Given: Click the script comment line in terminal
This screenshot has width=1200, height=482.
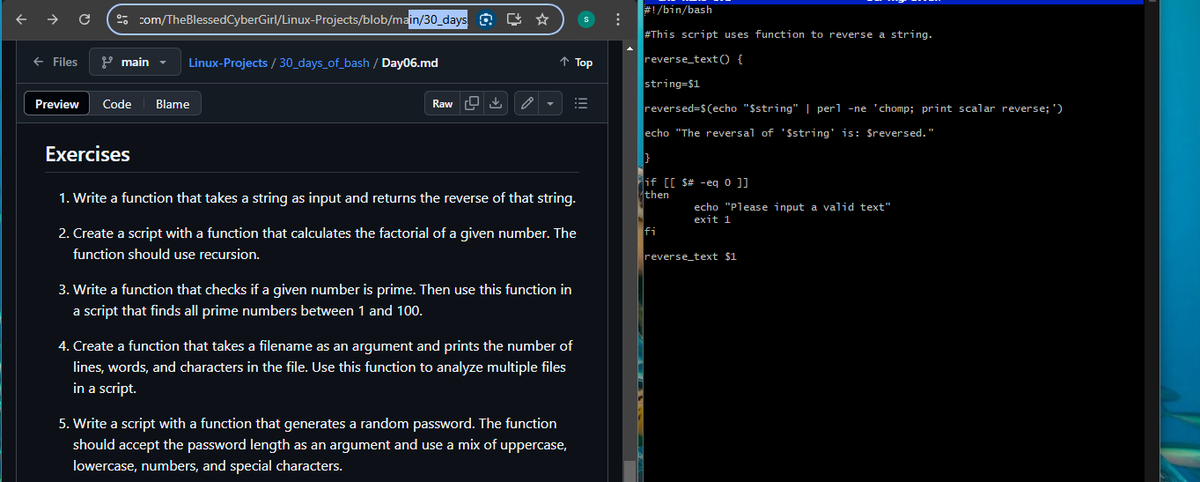Looking at the screenshot, I should point(788,35).
